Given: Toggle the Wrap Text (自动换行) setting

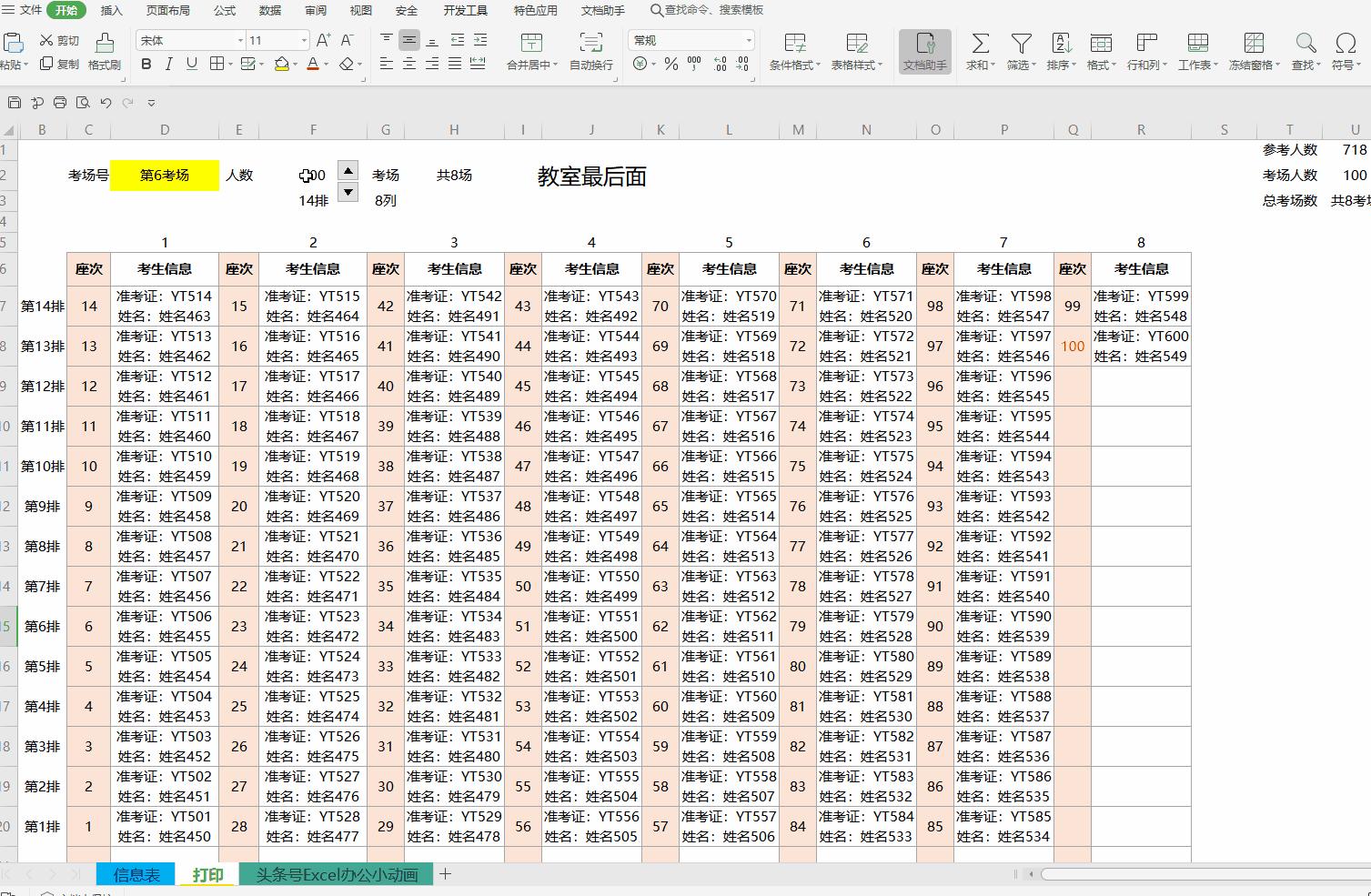Looking at the screenshot, I should [x=590, y=52].
